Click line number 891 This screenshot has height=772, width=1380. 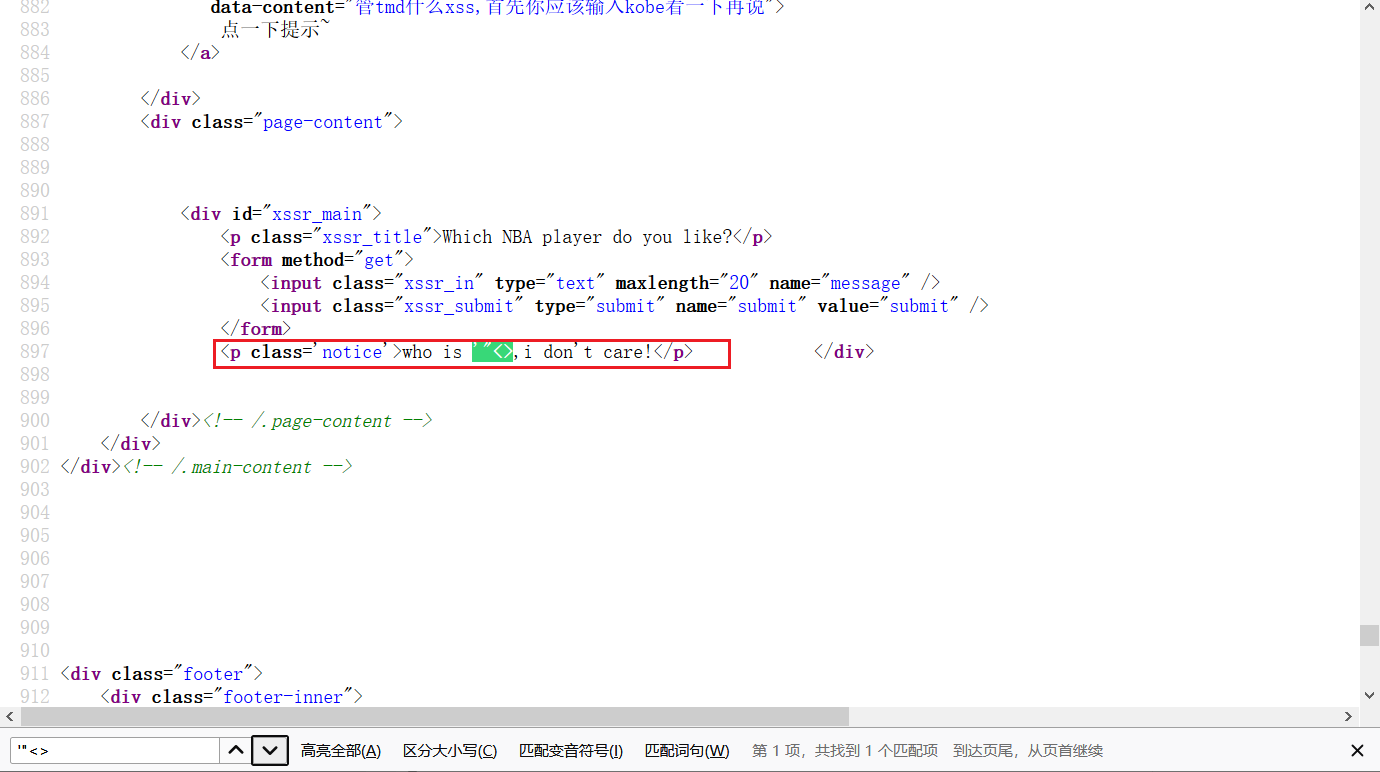[34, 214]
